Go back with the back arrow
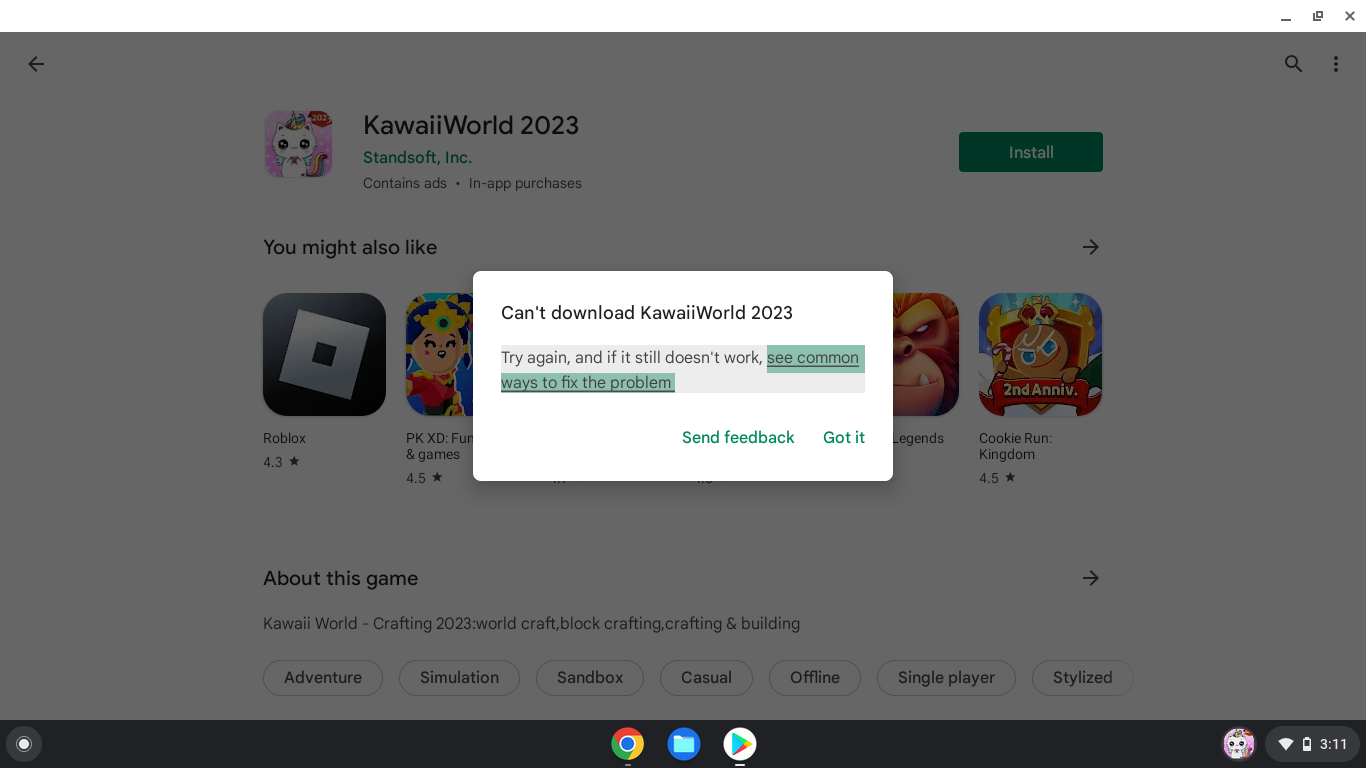 36,64
